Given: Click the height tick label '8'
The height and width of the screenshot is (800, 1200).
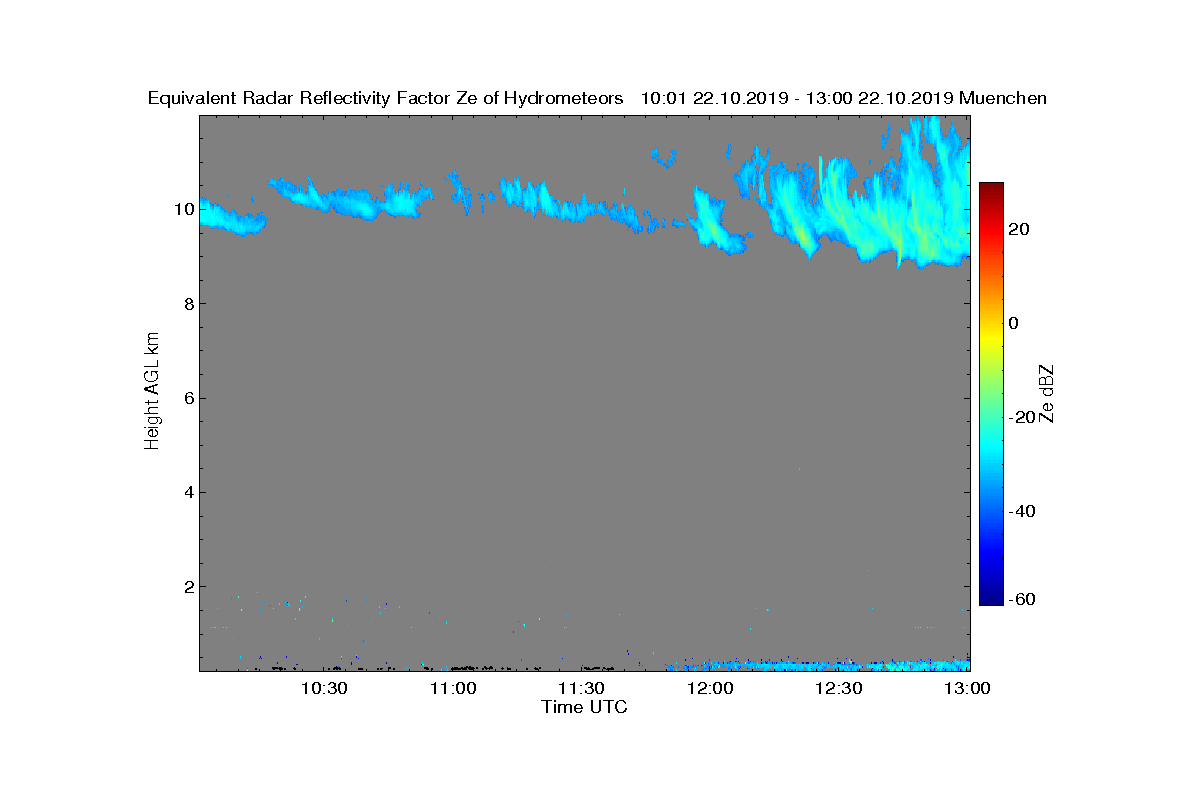Looking at the screenshot, I should point(188,304).
